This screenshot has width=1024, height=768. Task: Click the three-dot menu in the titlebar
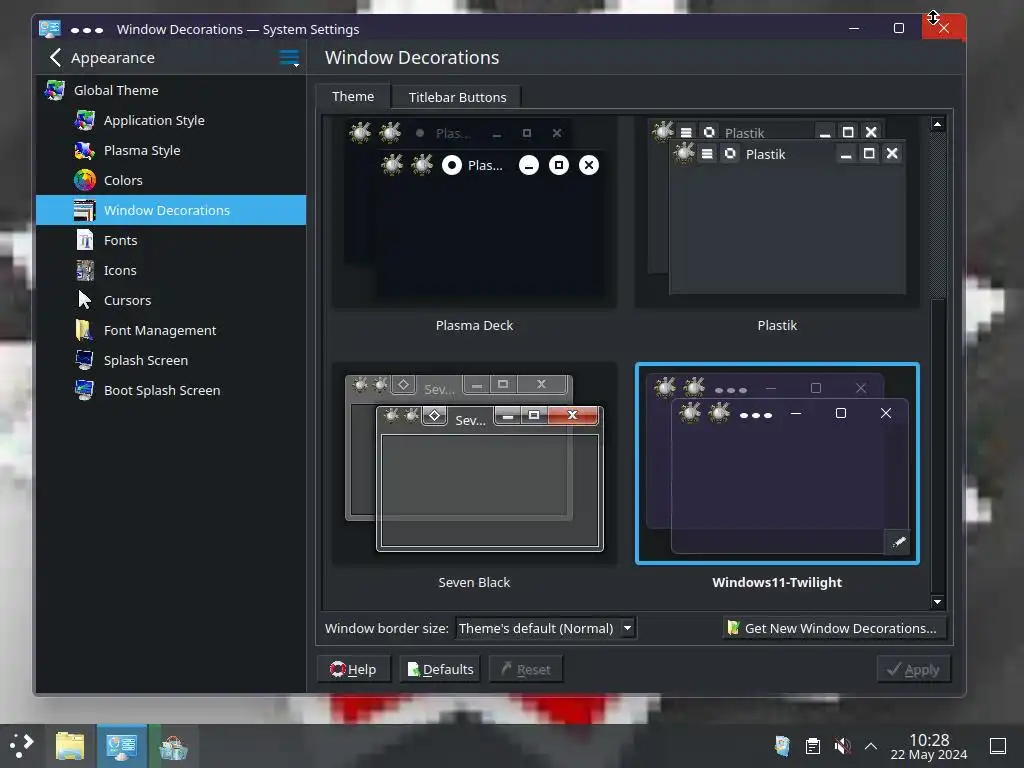tap(87, 30)
